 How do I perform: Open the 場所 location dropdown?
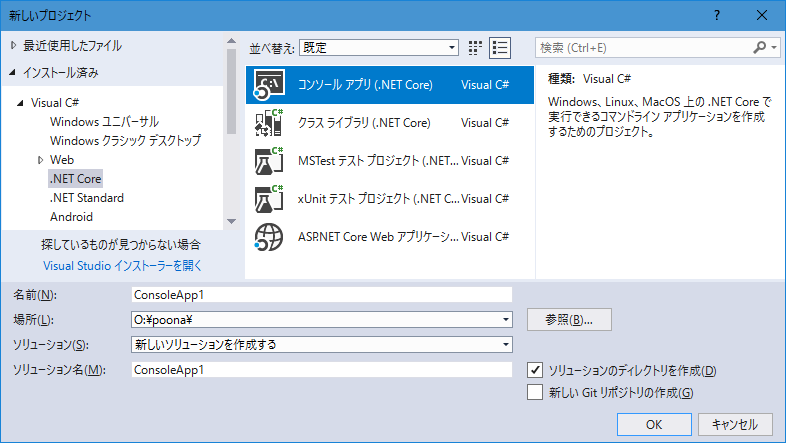point(506,320)
